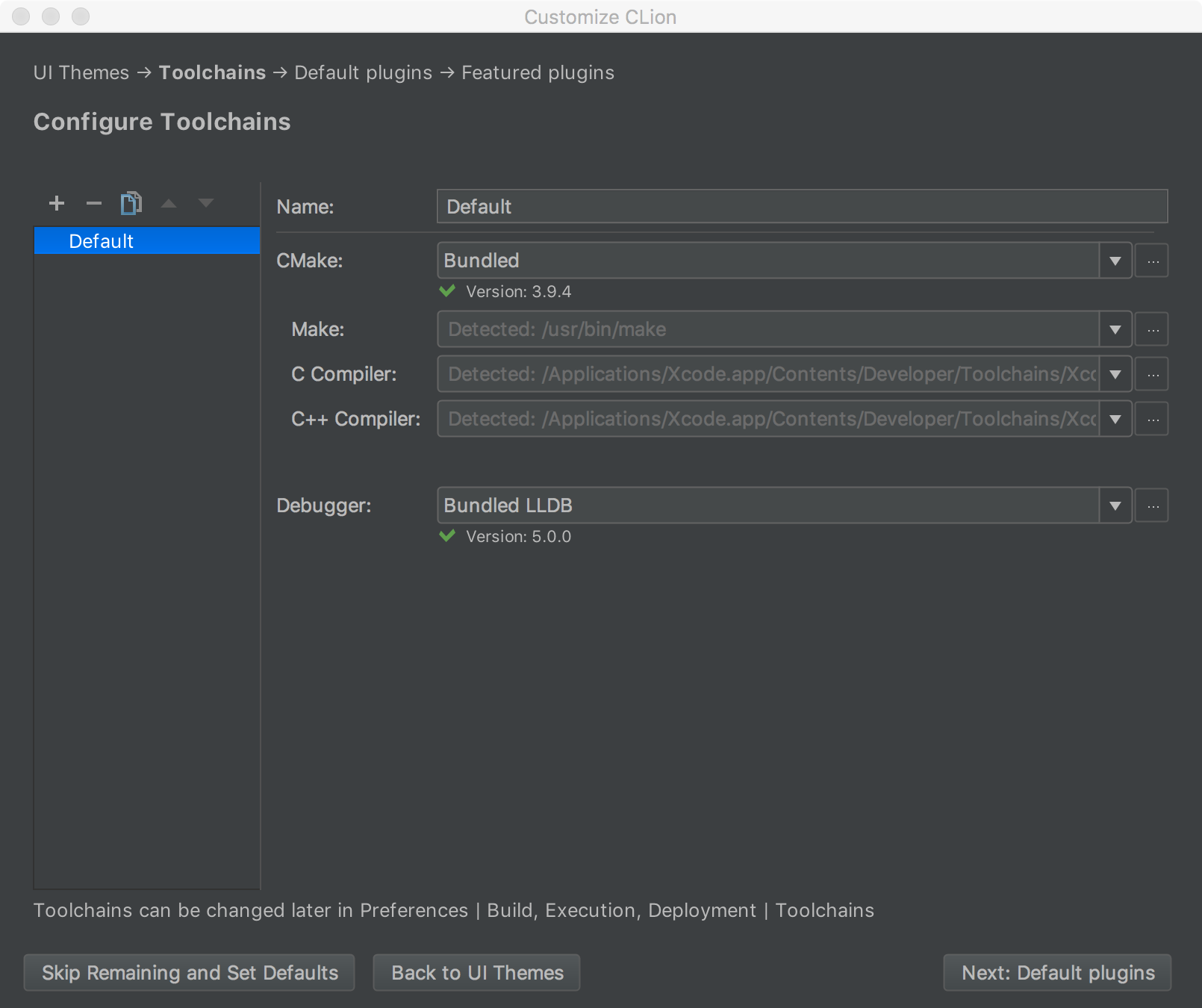This screenshot has height=1008, width=1202.
Task: Click the Toolchains can be changed later note
Action: pyautogui.click(x=454, y=910)
